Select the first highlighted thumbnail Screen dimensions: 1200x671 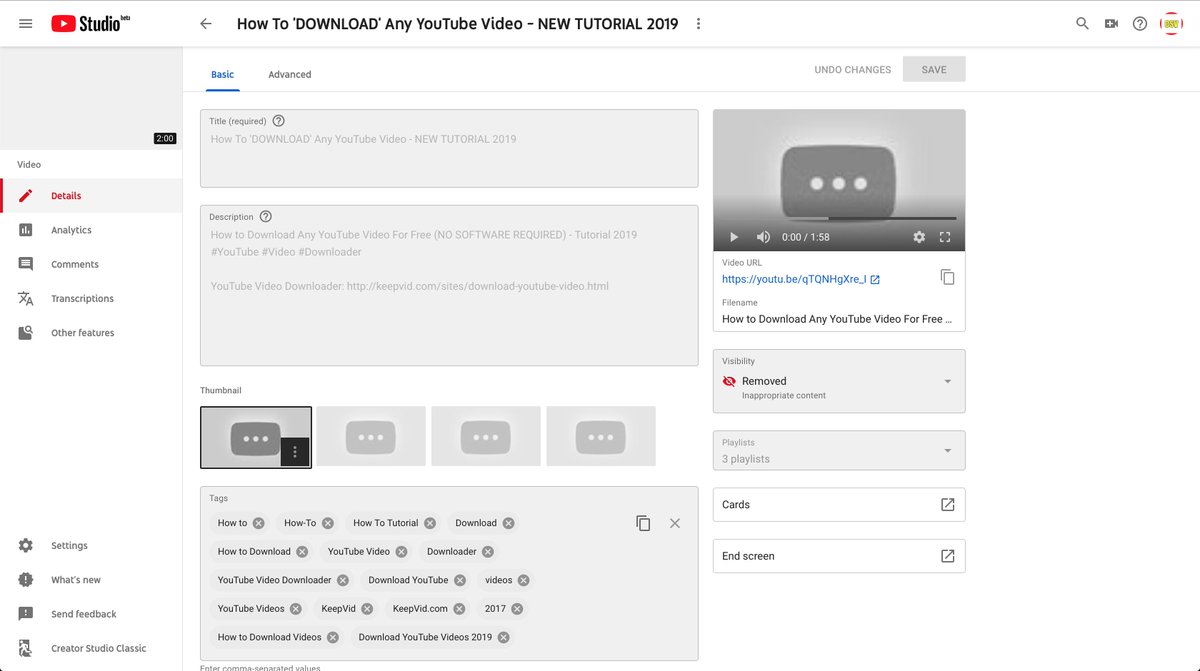click(x=256, y=437)
